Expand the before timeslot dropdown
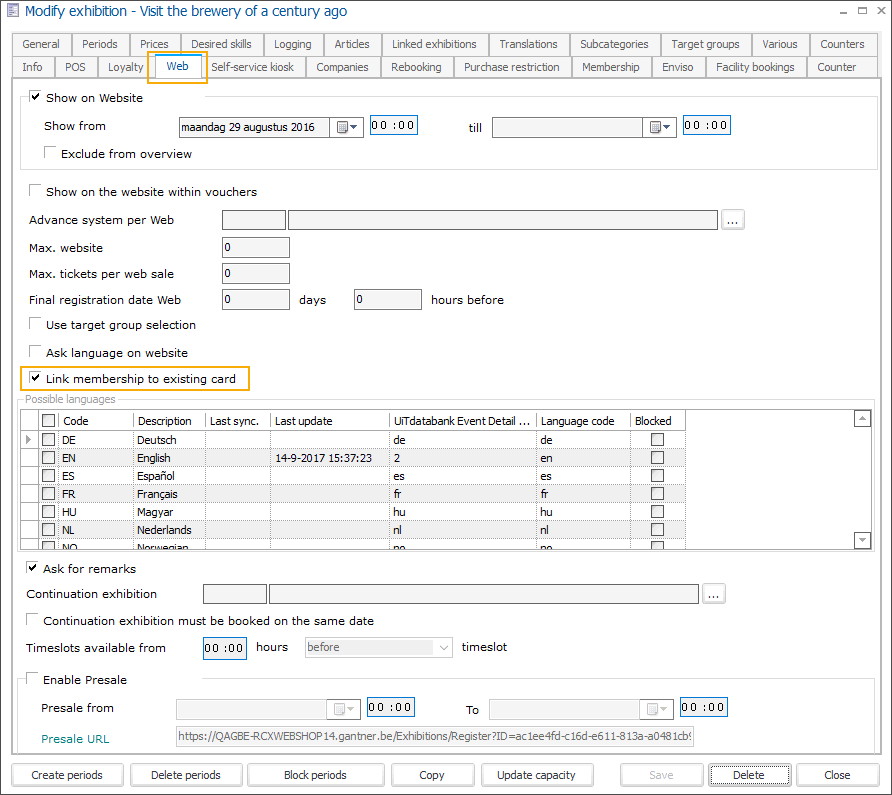 tap(443, 648)
